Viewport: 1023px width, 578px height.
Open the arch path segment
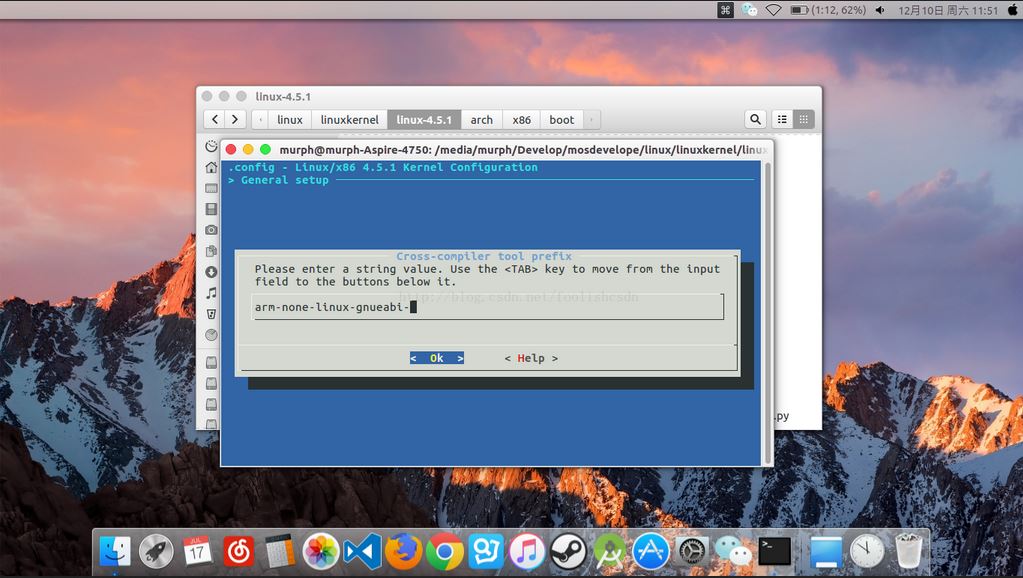point(481,119)
